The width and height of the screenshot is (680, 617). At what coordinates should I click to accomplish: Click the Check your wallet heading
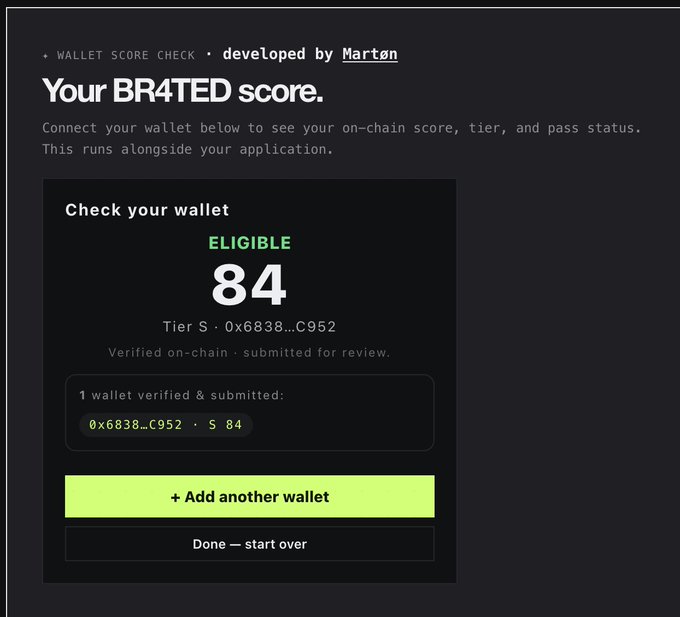click(147, 210)
